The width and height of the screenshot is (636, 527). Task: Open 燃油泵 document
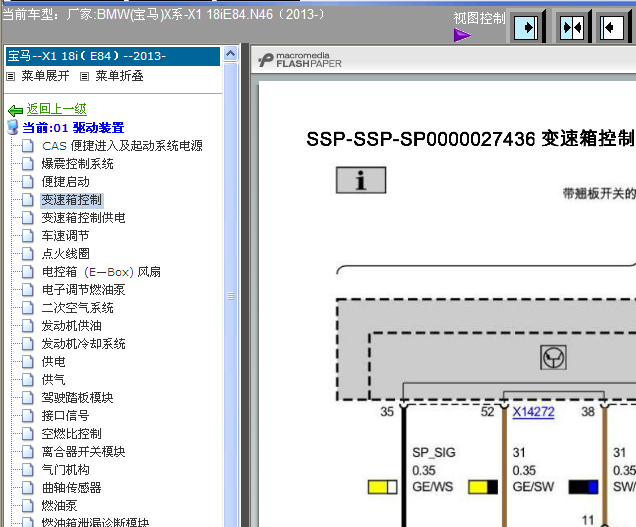point(60,505)
